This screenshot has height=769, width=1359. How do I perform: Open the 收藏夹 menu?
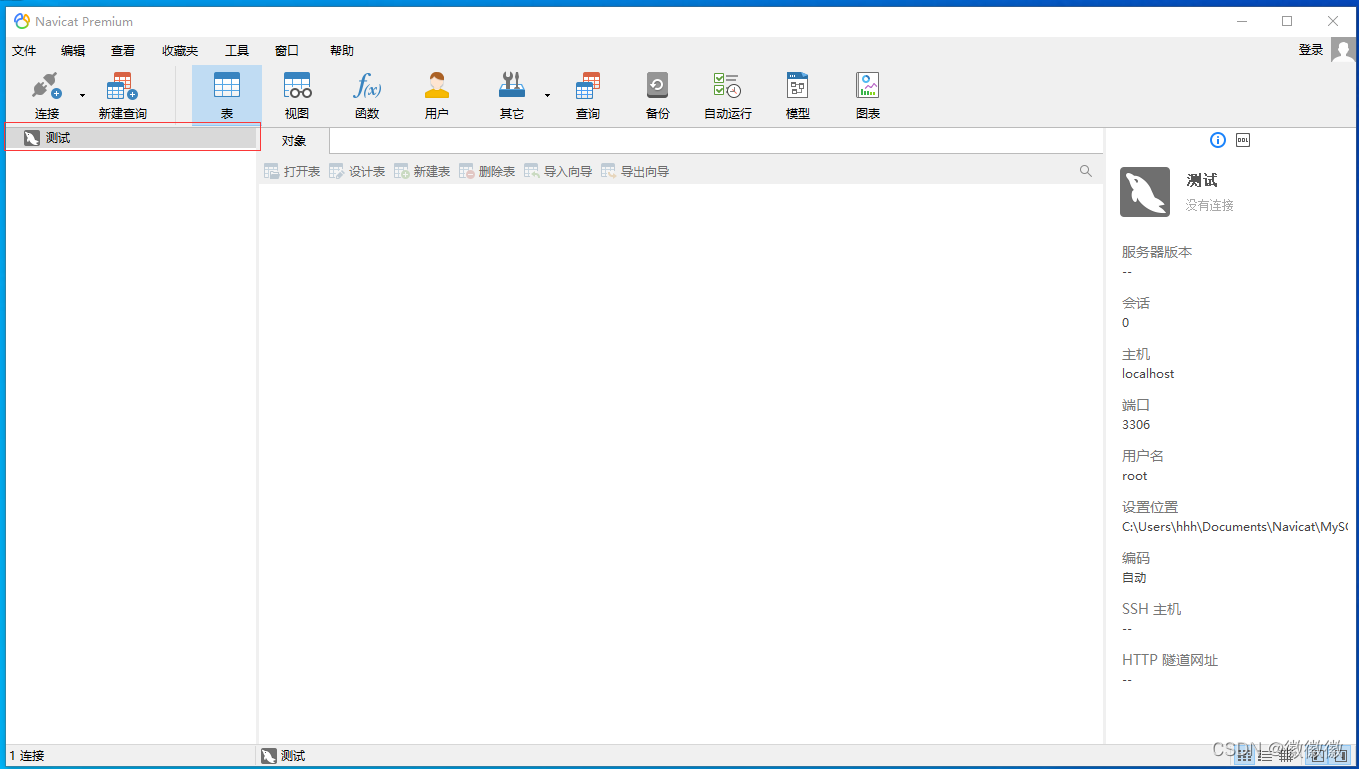[180, 50]
